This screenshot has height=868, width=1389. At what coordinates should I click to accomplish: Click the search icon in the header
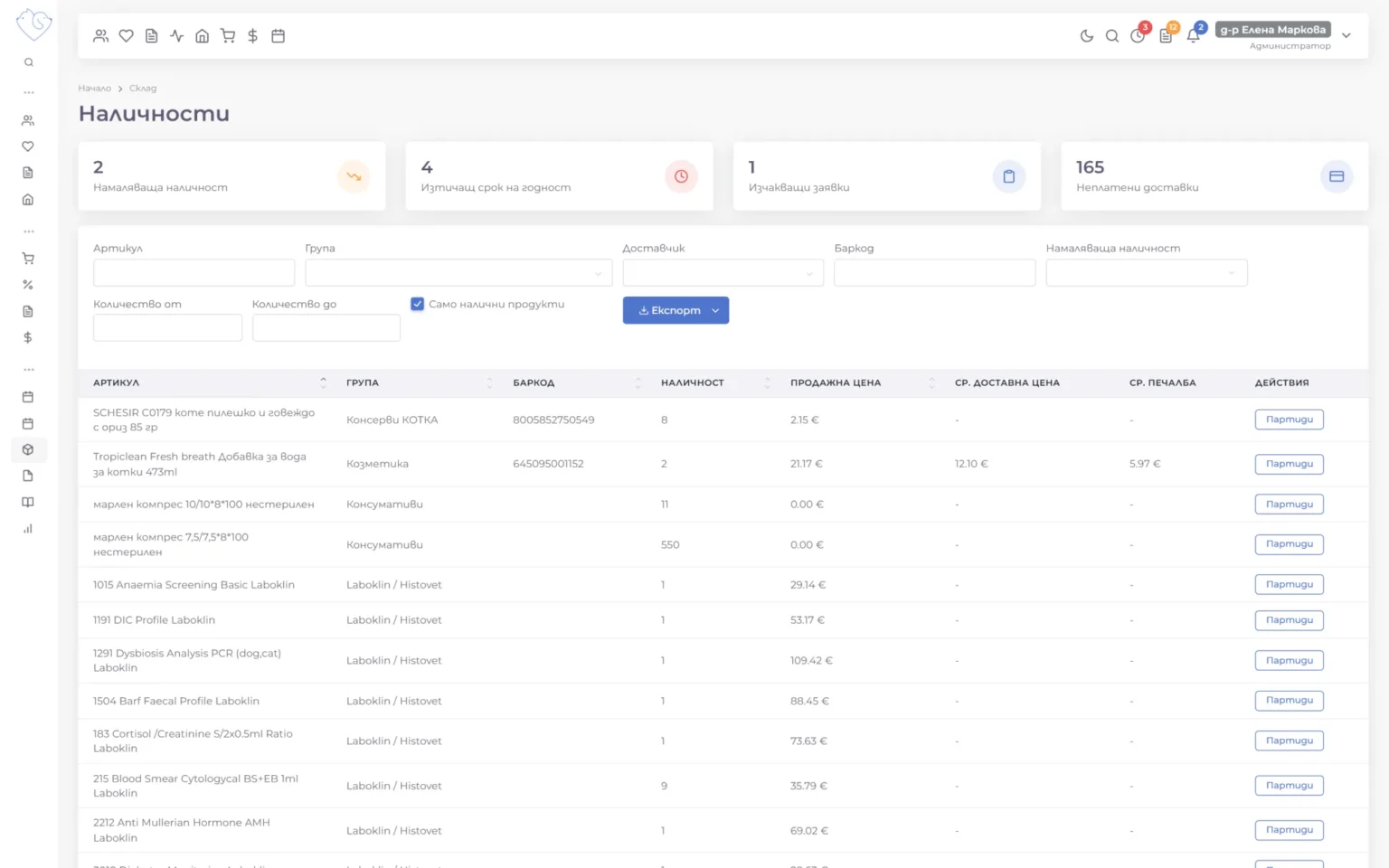1112,36
